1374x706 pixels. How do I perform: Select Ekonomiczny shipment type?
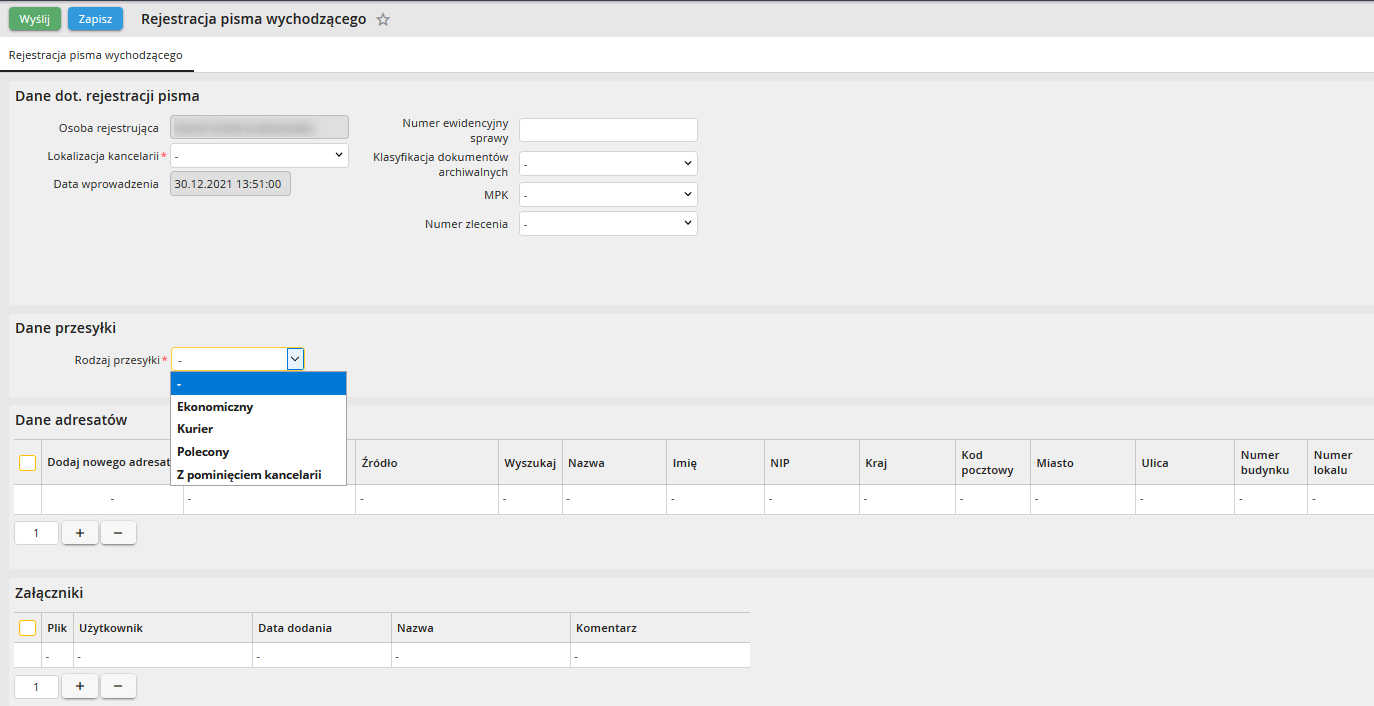[x=258, y=407]
